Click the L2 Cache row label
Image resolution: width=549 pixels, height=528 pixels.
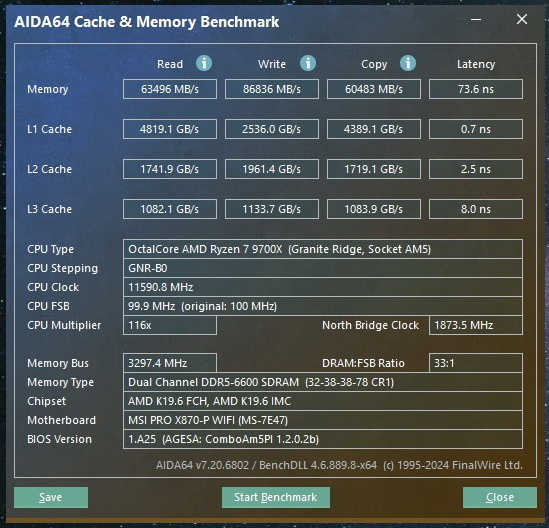[x=49, y=169]
